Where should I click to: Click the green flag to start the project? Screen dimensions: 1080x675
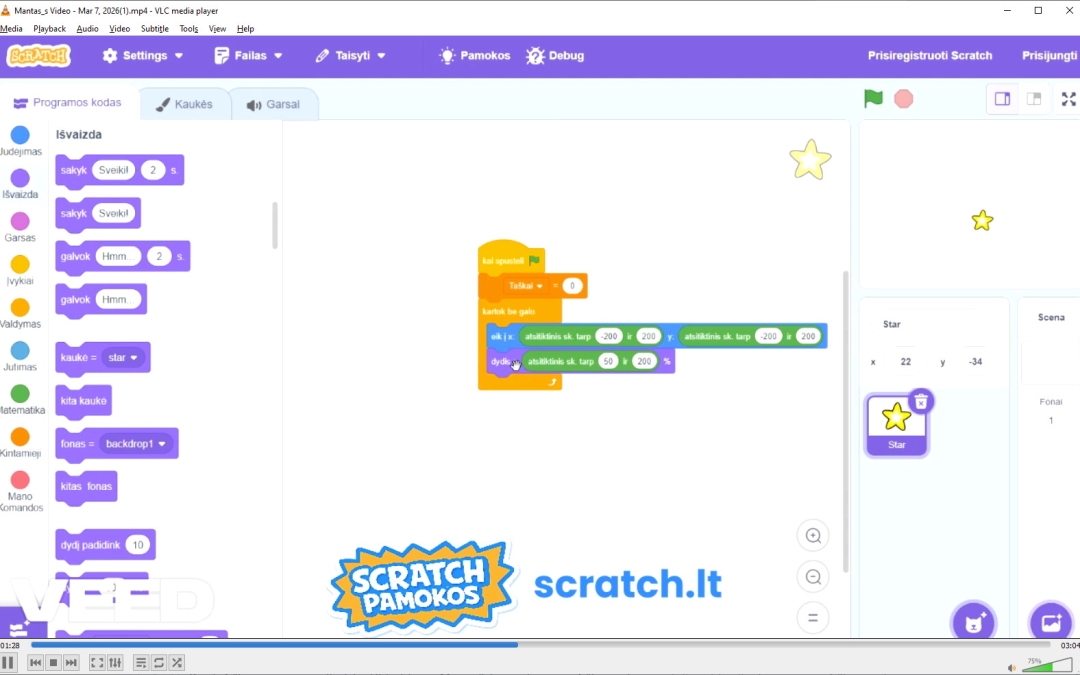pos(873,98)
